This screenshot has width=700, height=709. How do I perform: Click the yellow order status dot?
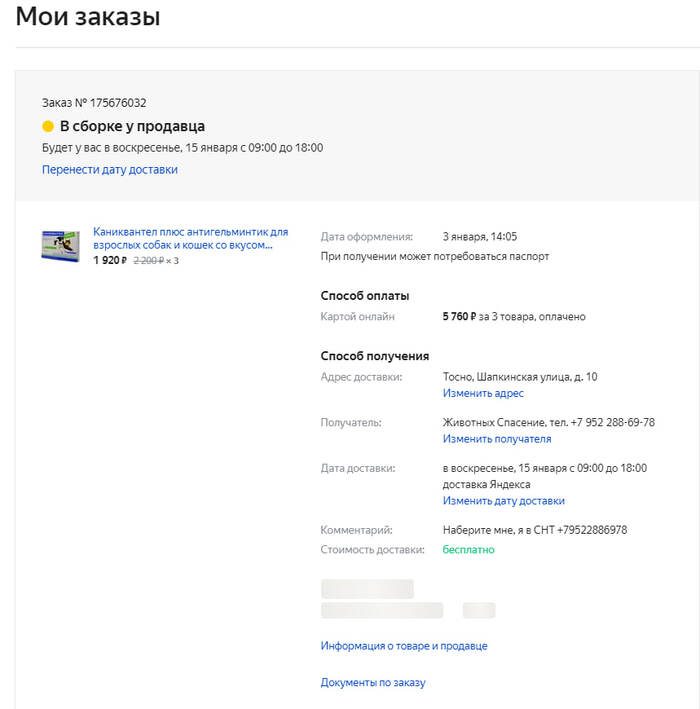coord(47,127)
